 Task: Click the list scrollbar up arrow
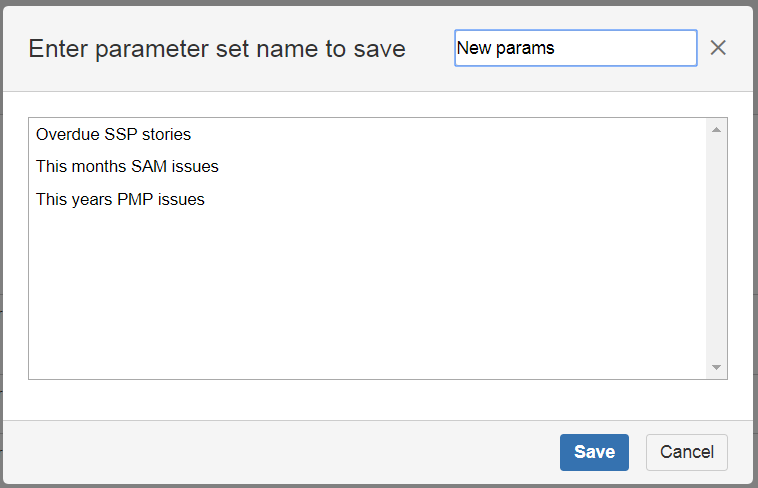[x=716, y=130]
